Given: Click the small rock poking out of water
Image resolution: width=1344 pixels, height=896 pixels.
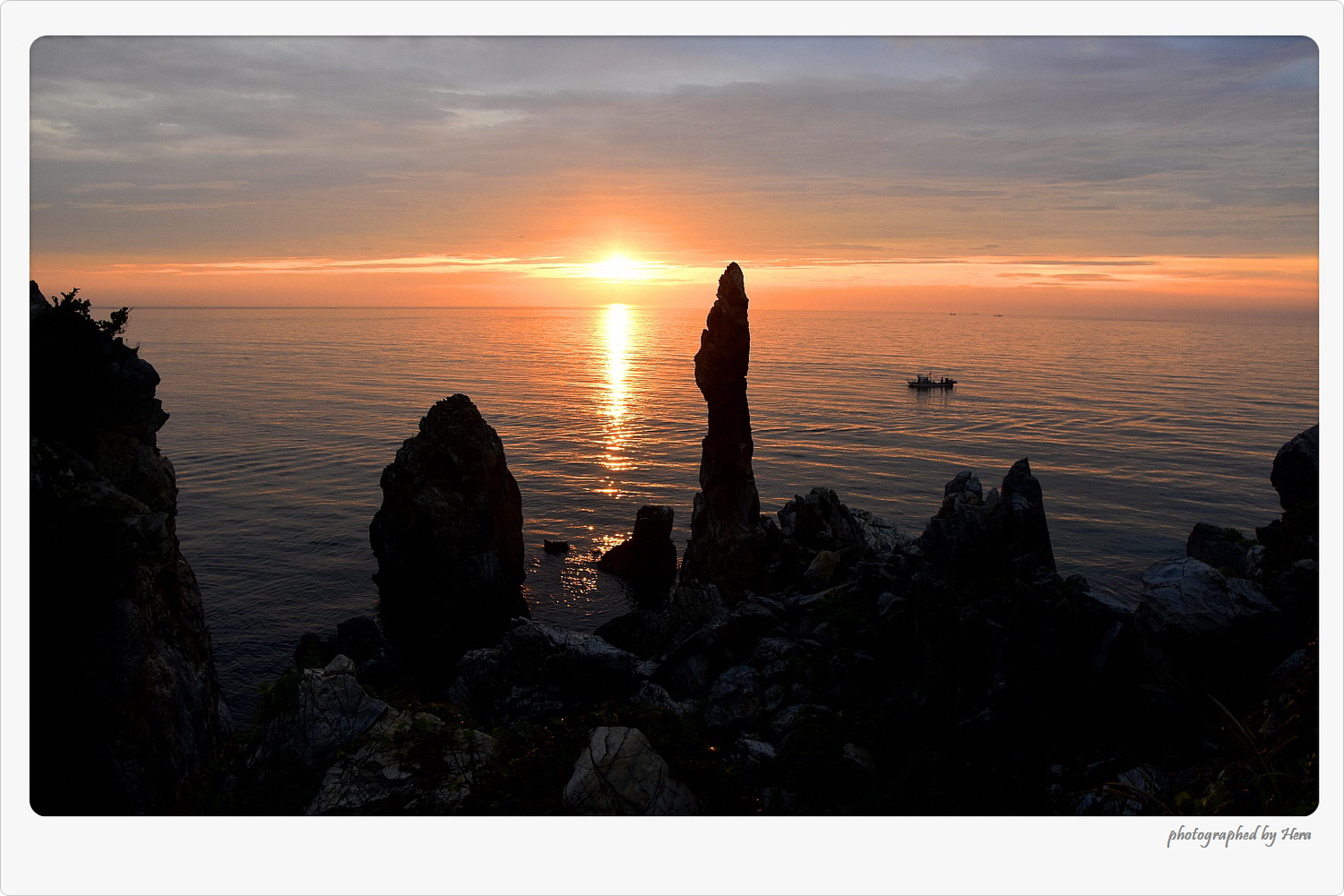Looking at the screenshot, I should click(556, 546).
